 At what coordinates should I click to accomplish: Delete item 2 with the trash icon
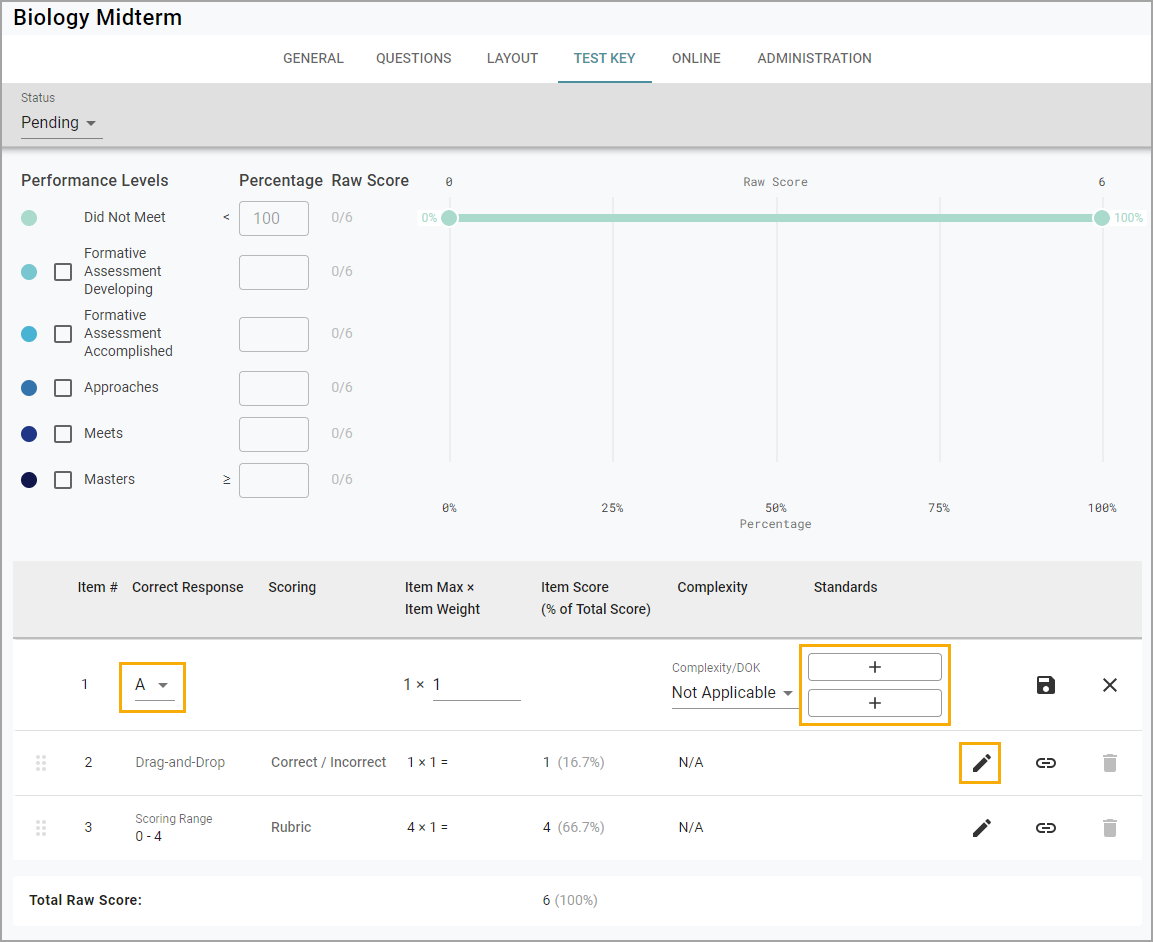(x=1110, y=763)
